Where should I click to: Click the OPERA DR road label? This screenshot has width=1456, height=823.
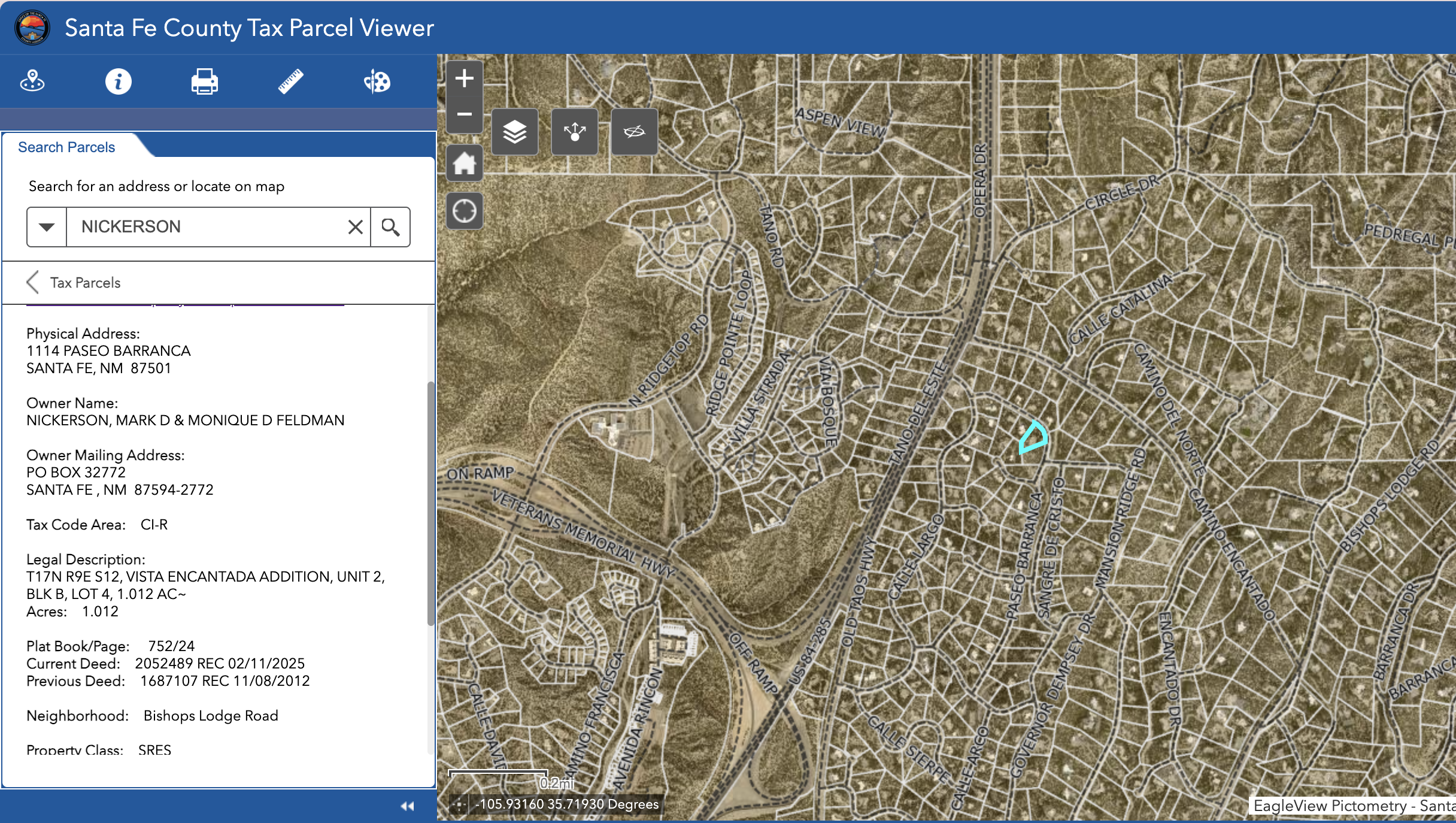tap(980, 180)
